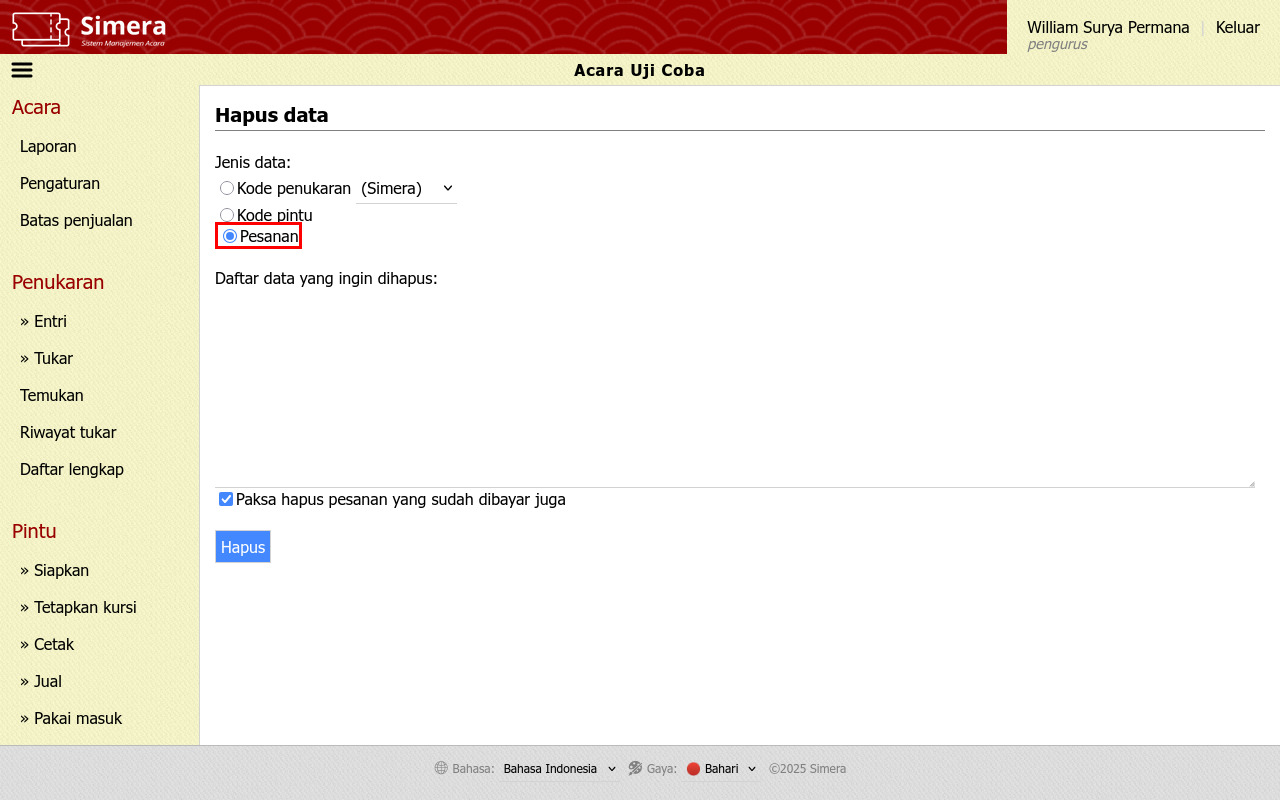The image size is (1280, 800).
Task: Toggle the hamburger sidebar menu
Action: tap(22, 70)
